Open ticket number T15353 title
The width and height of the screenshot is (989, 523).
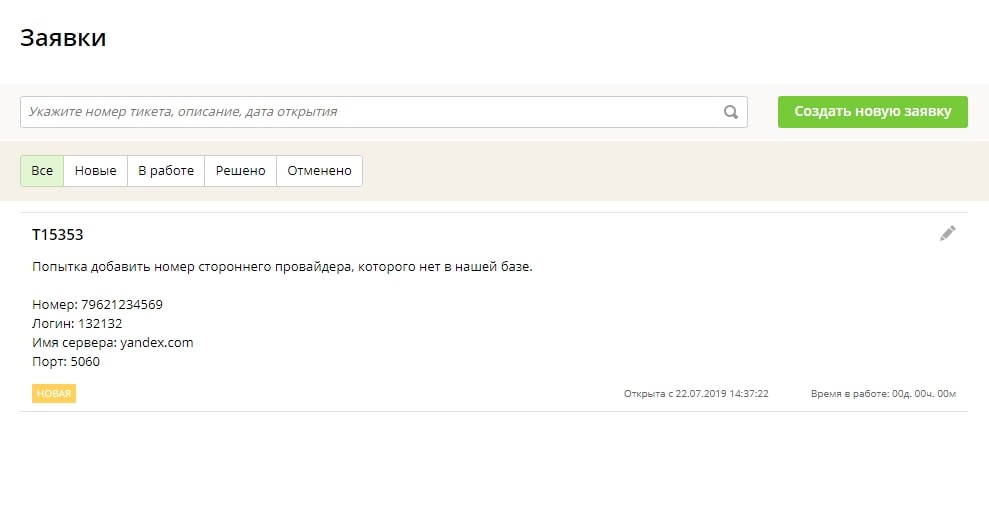click(57, 235)
